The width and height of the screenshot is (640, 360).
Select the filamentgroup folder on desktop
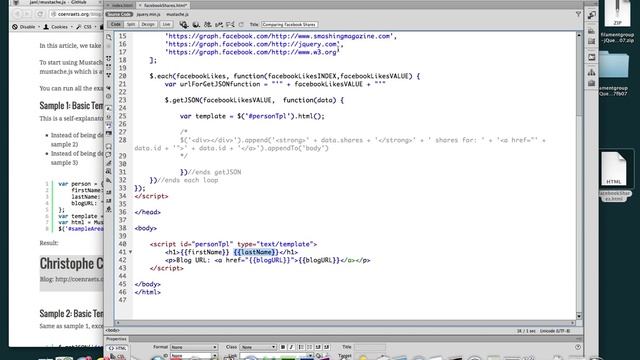(614, 73)
